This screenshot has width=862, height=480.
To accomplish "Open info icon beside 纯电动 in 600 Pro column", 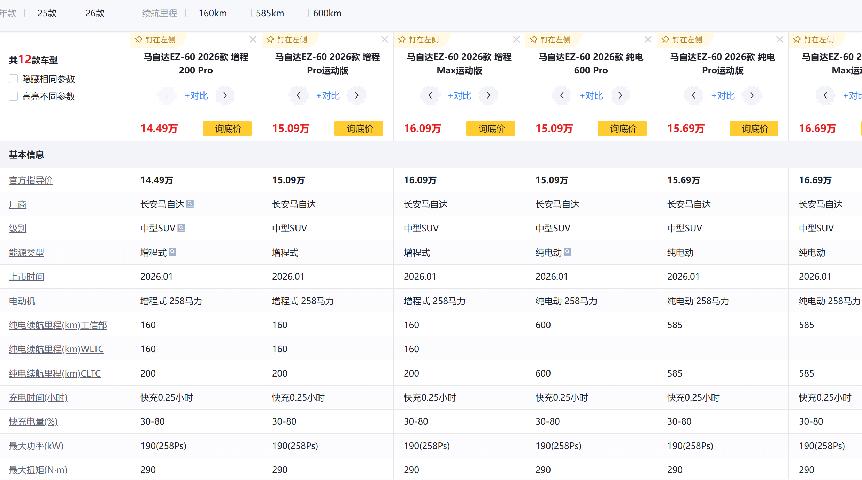I will tap(567, 252).
